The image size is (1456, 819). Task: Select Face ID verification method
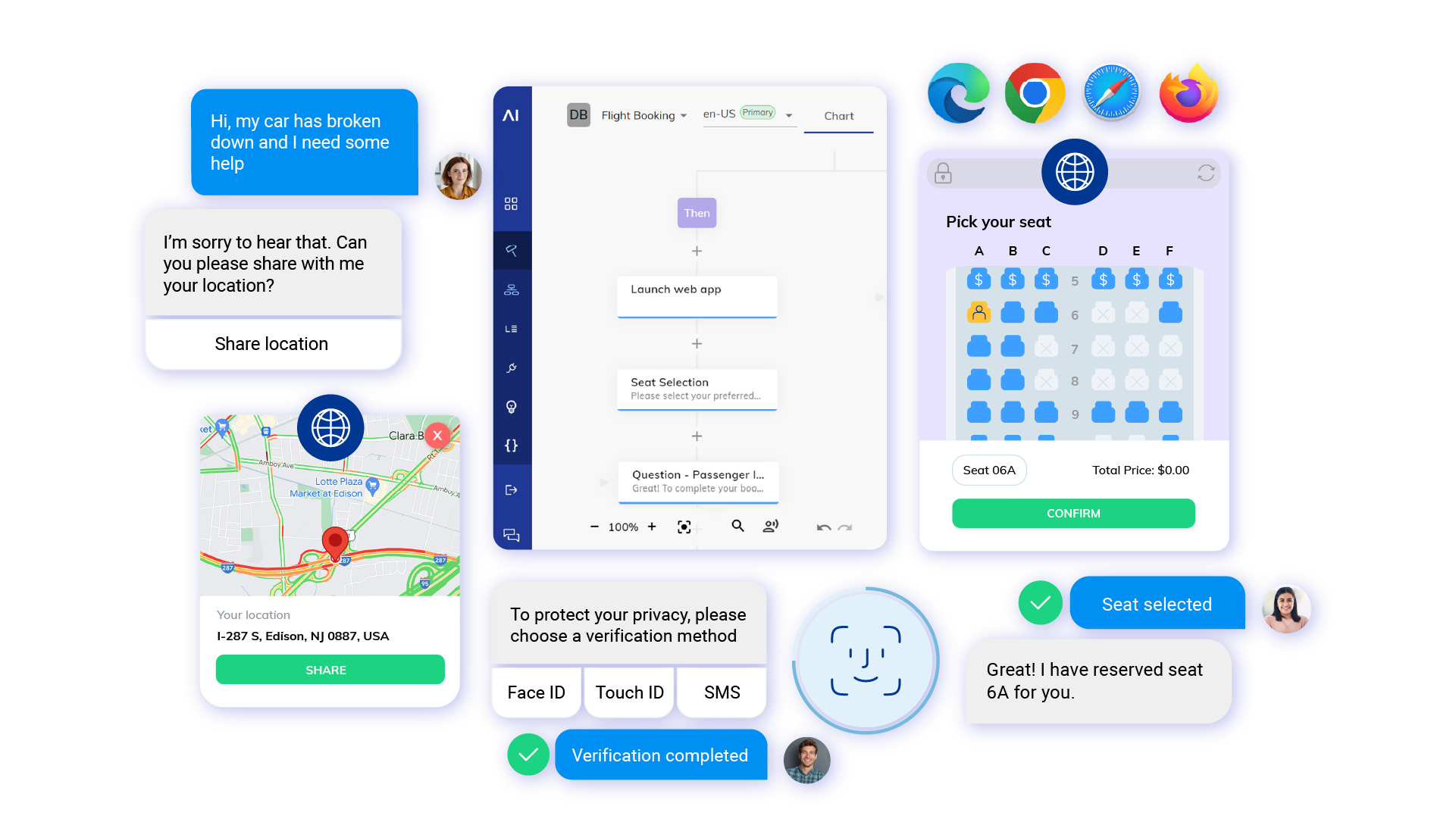537,691
